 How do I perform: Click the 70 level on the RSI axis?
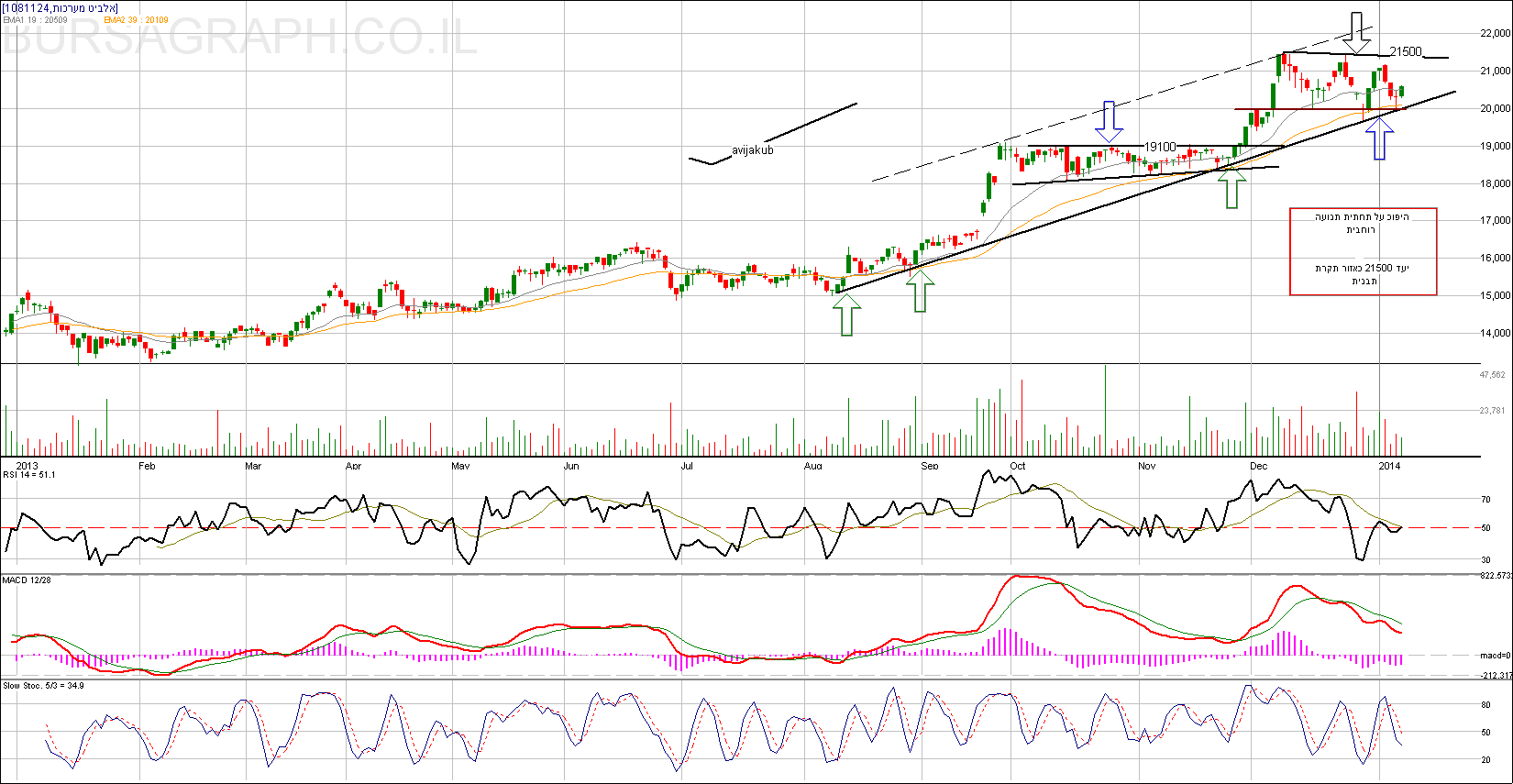pyautogui.click(x=1486, y=500)
